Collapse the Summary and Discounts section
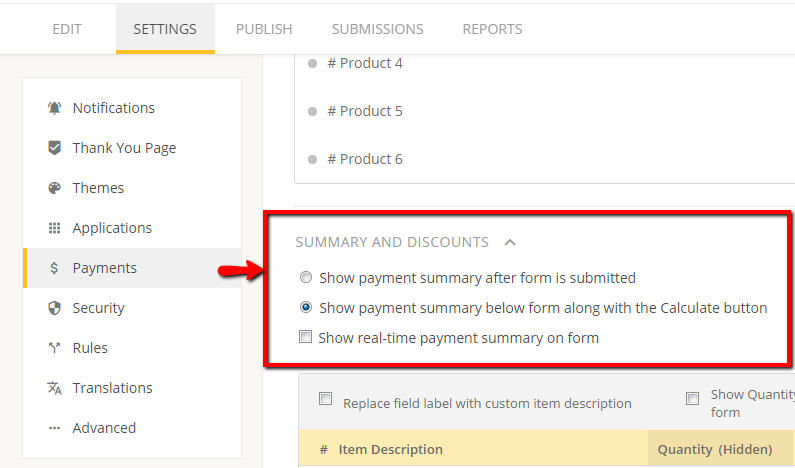The image size is (795, 468). point(510,242)
